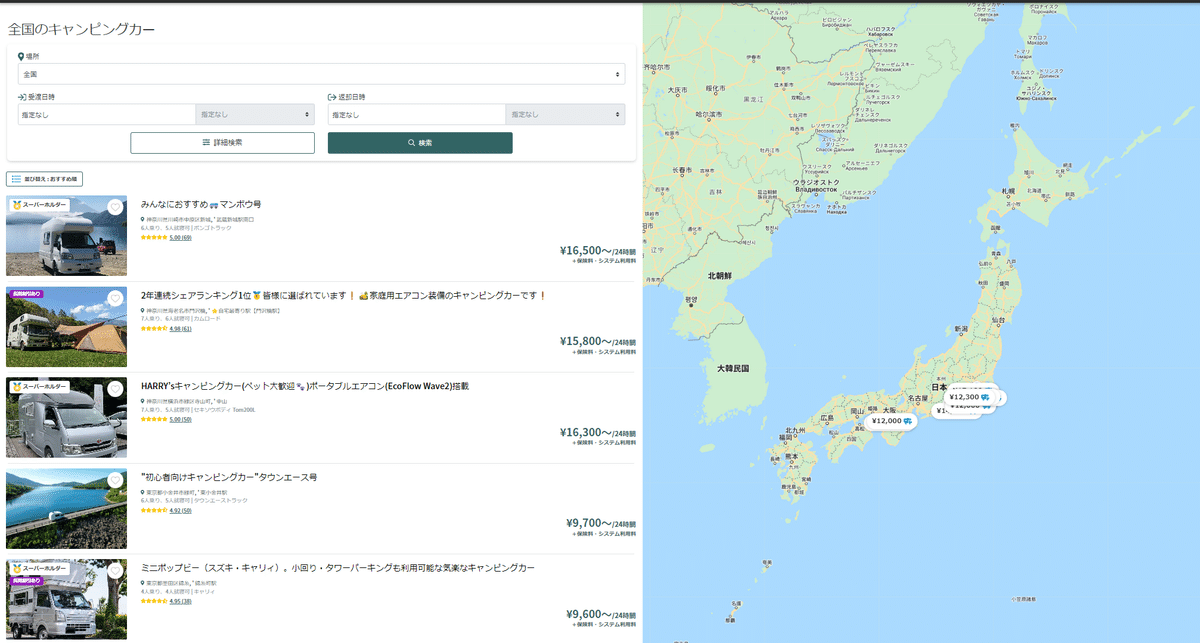
Task: Click the マンボウ号 listing thumbnail photo
Action: [65, 236]
